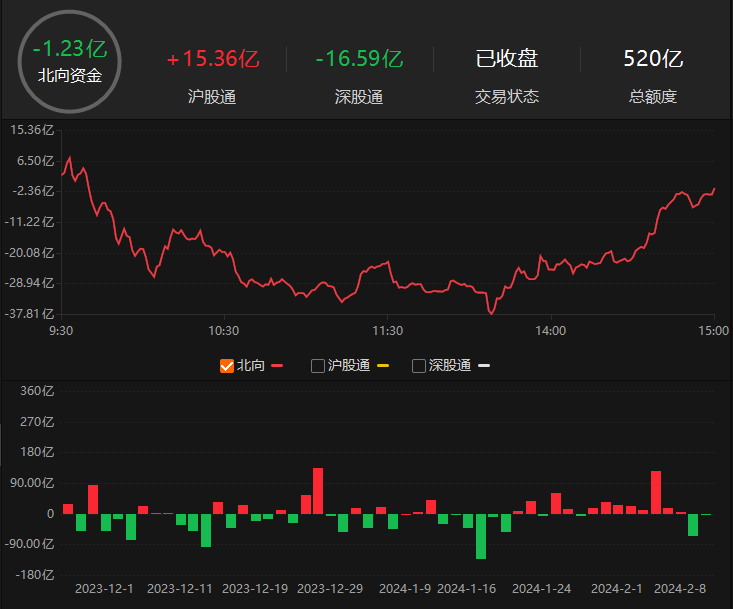This screenshot has width=733, height=609.
Task: Click the -37.81亿 y-axis label
Action: click(29, 314)
